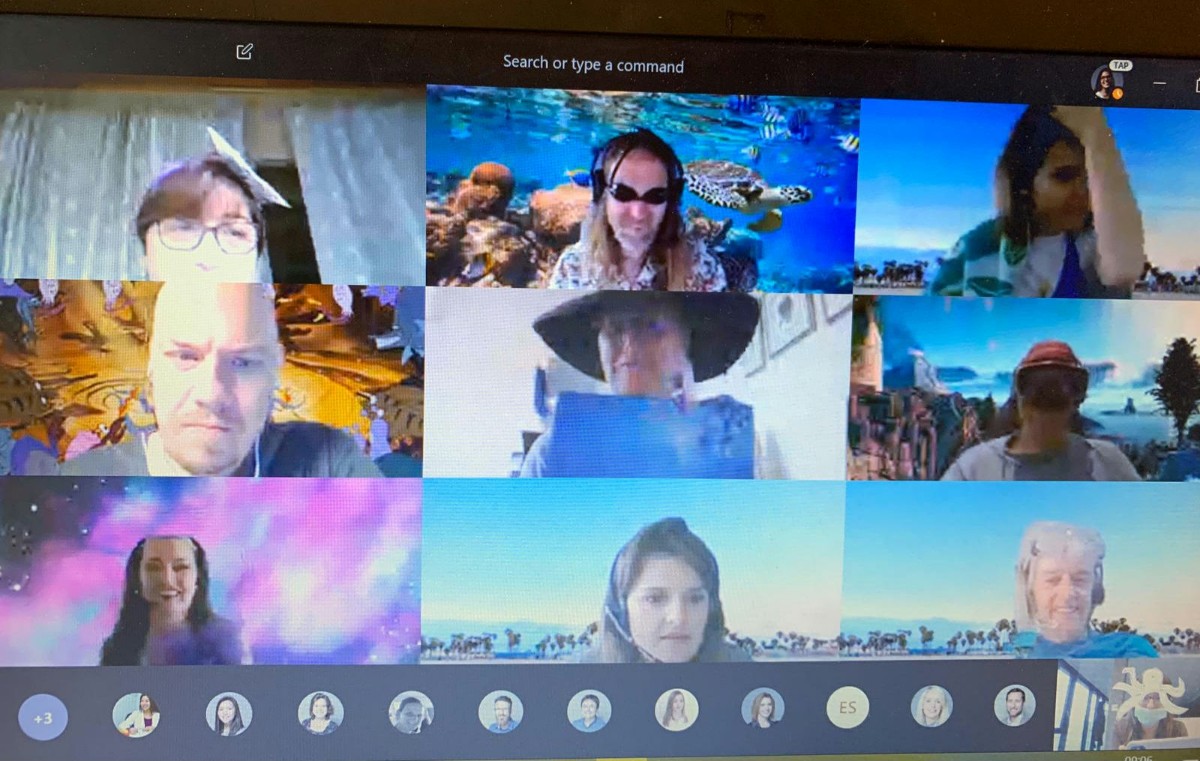Select the last participant avatar, man in suit
This screenshot has height=761, width=1200.
click(1014, 705)
